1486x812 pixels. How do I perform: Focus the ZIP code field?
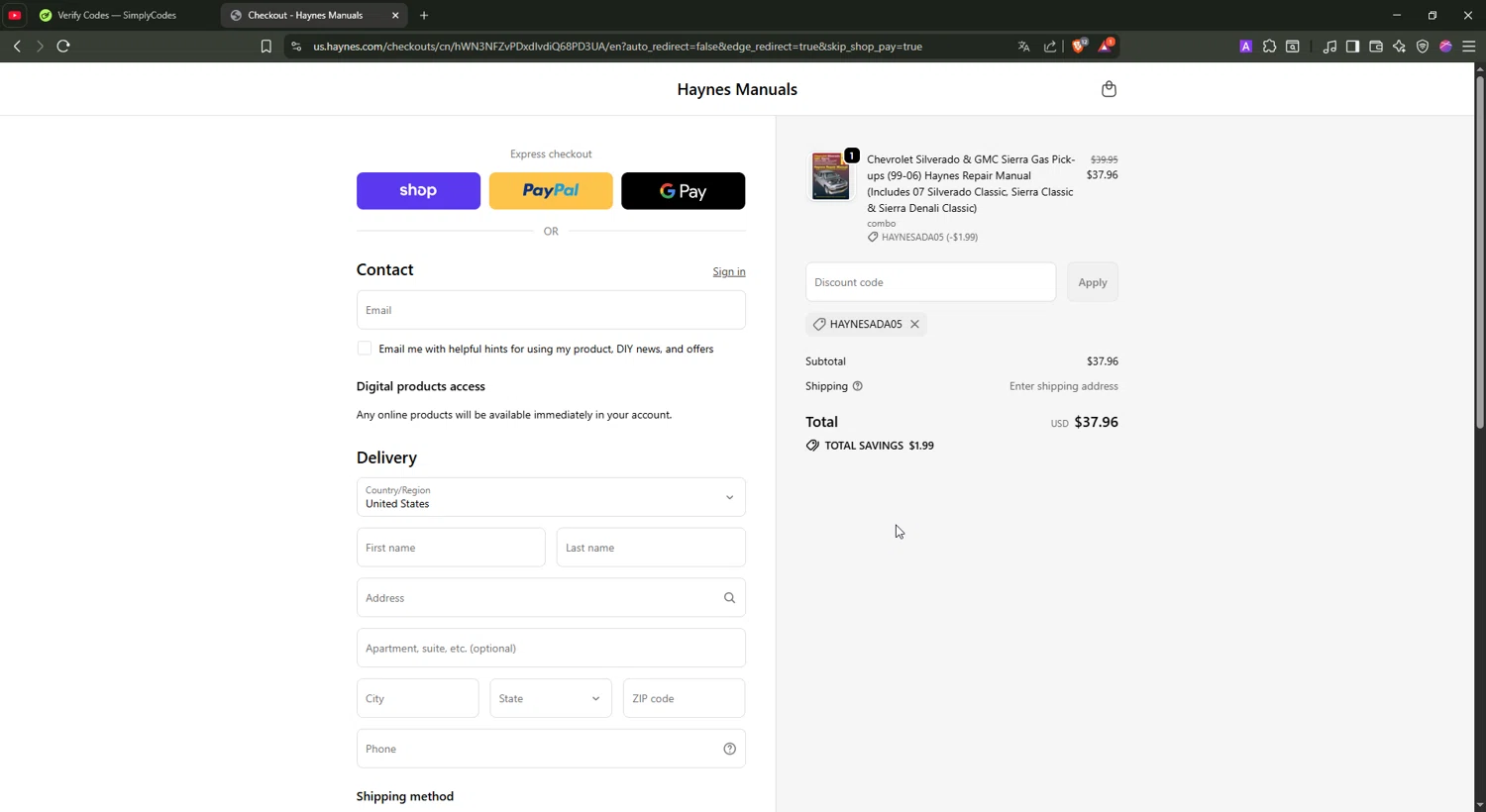click(x=684, y=698)
